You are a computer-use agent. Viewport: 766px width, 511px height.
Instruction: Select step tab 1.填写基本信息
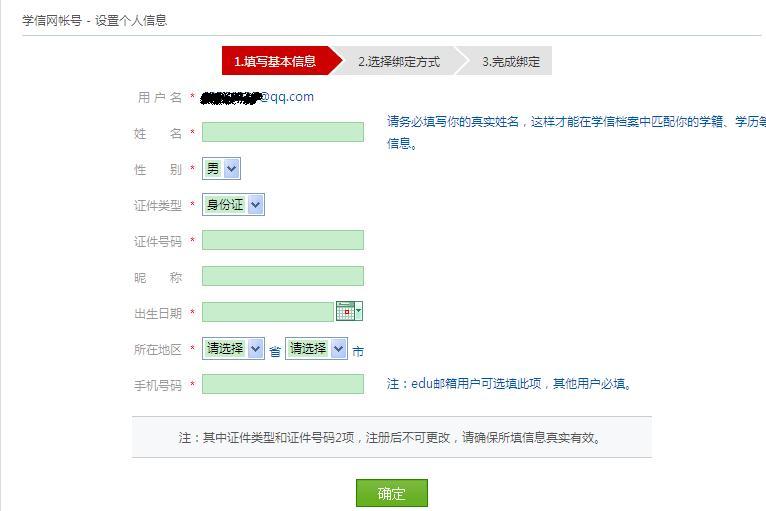275,61
